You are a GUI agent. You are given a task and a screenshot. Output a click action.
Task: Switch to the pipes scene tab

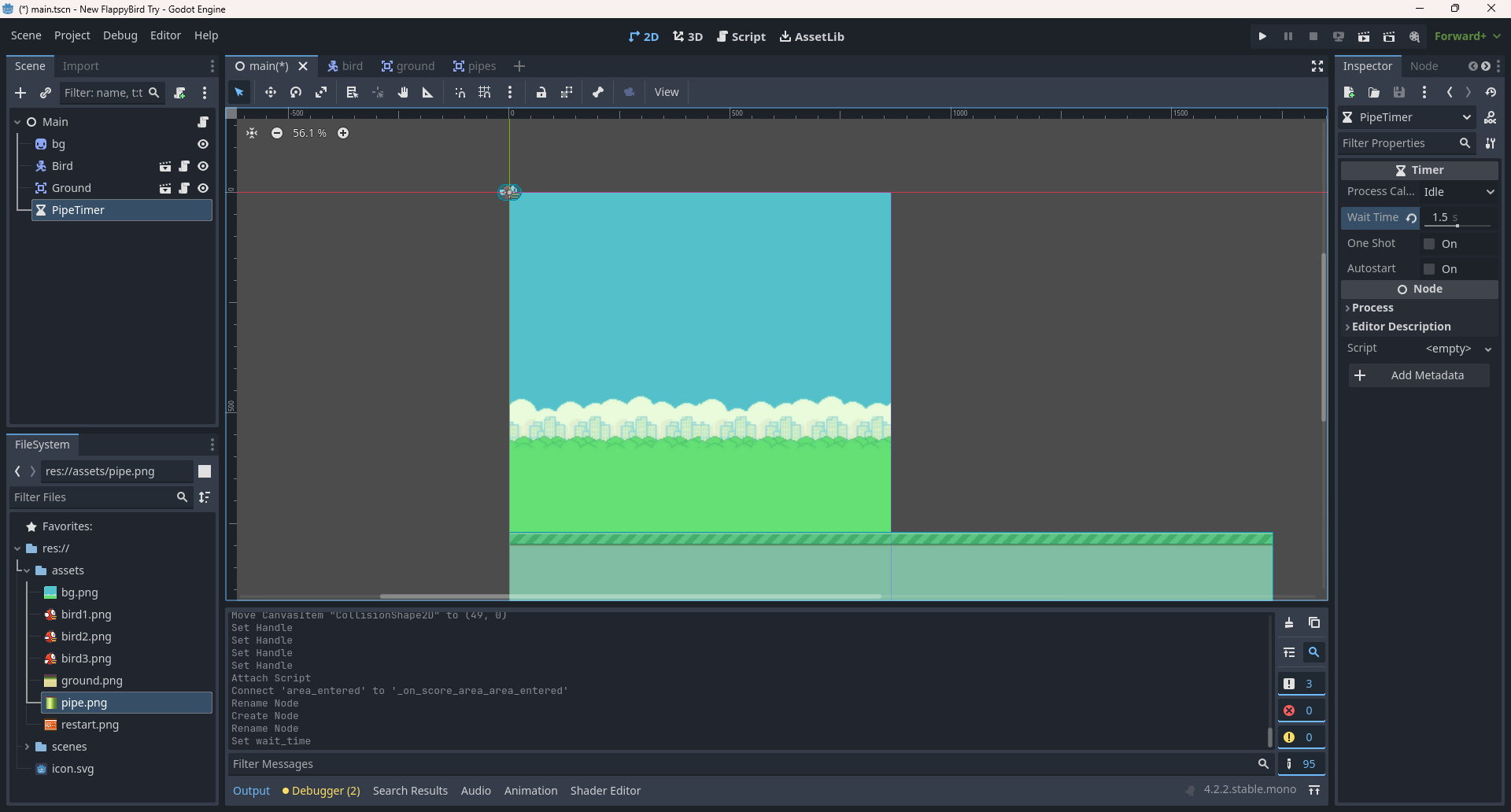(x=475, y=66)
